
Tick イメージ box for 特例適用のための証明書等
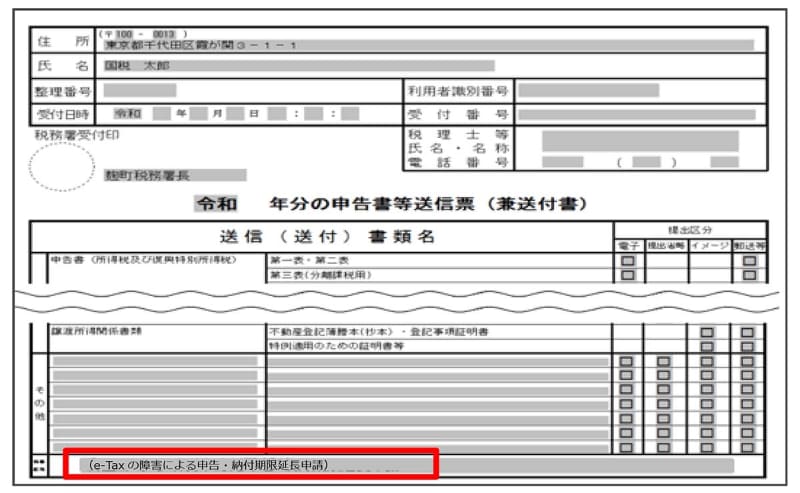[707, 347]
